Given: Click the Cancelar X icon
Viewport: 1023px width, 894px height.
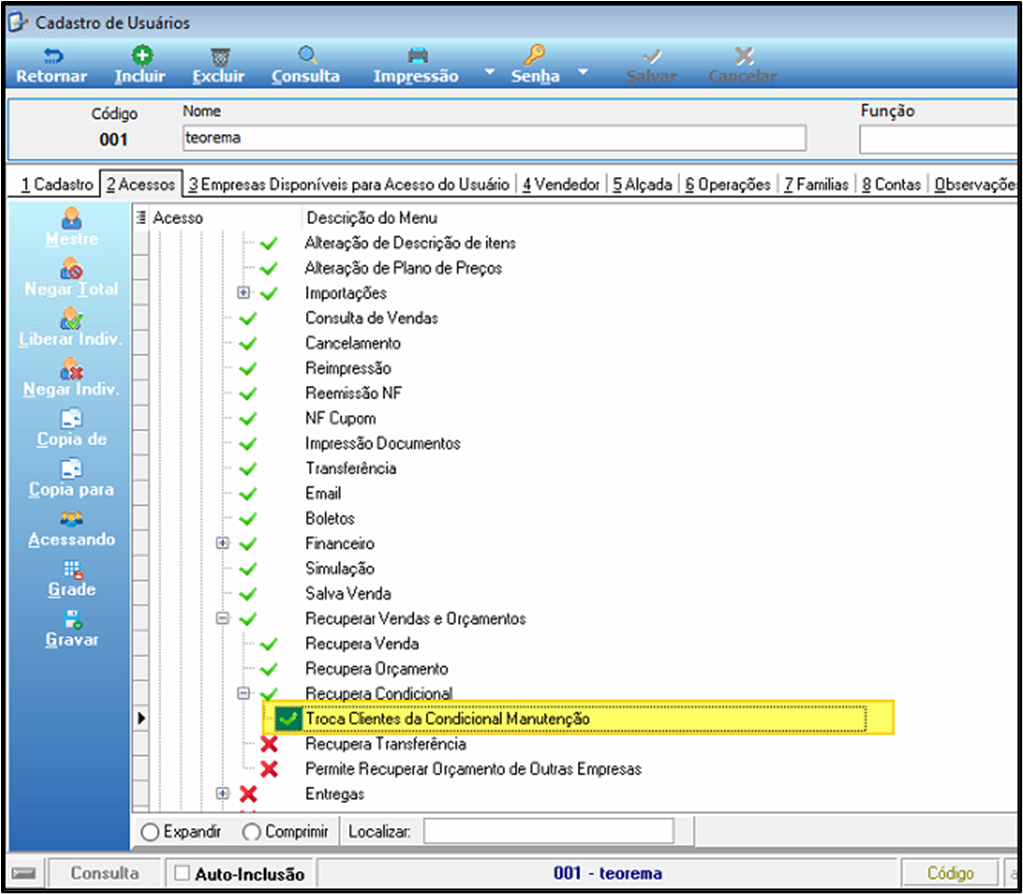Looking at the screenshot, I should pyautogui.click(x=744, y=55).
